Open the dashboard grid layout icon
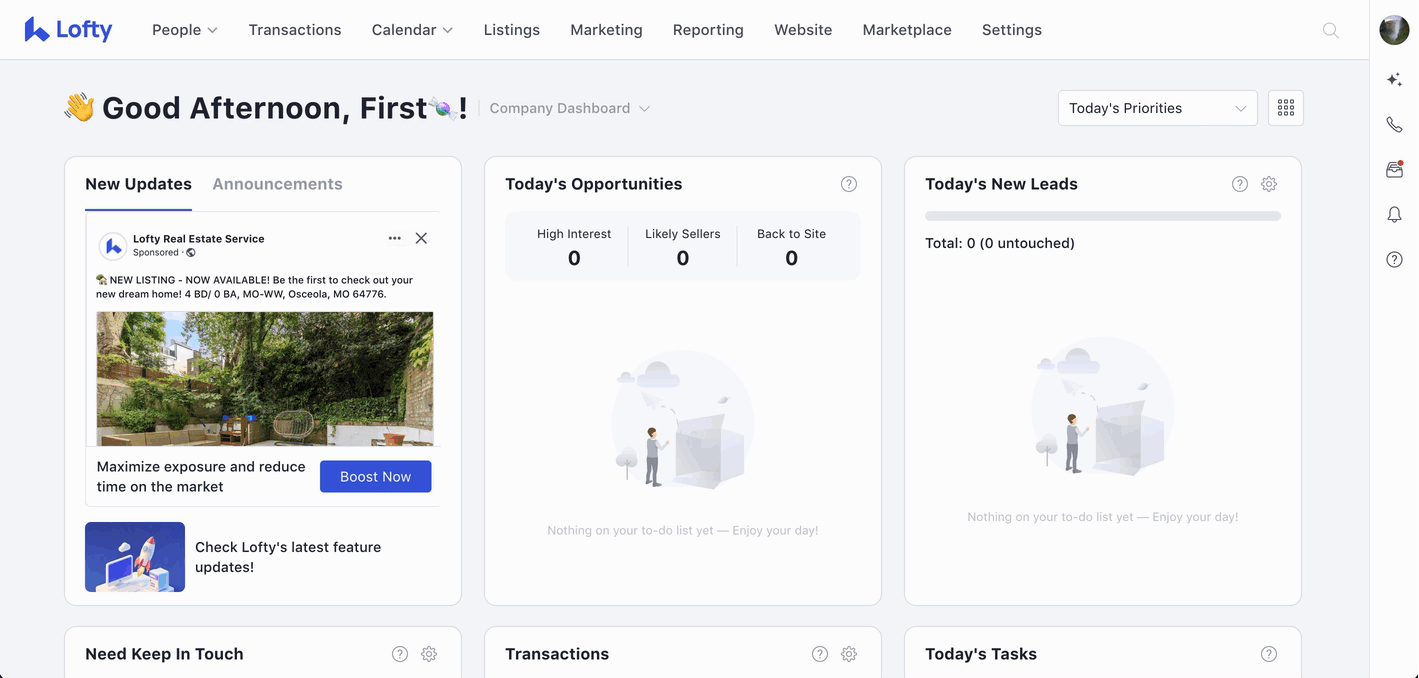This screenshot has width=1419, height=678. click(1285, 108)
